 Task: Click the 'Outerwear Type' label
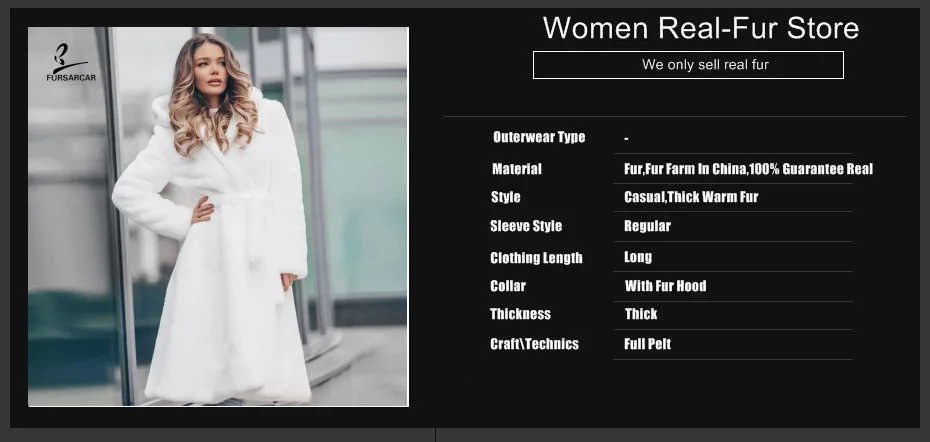pyautogui.click(x=539, y=137)
